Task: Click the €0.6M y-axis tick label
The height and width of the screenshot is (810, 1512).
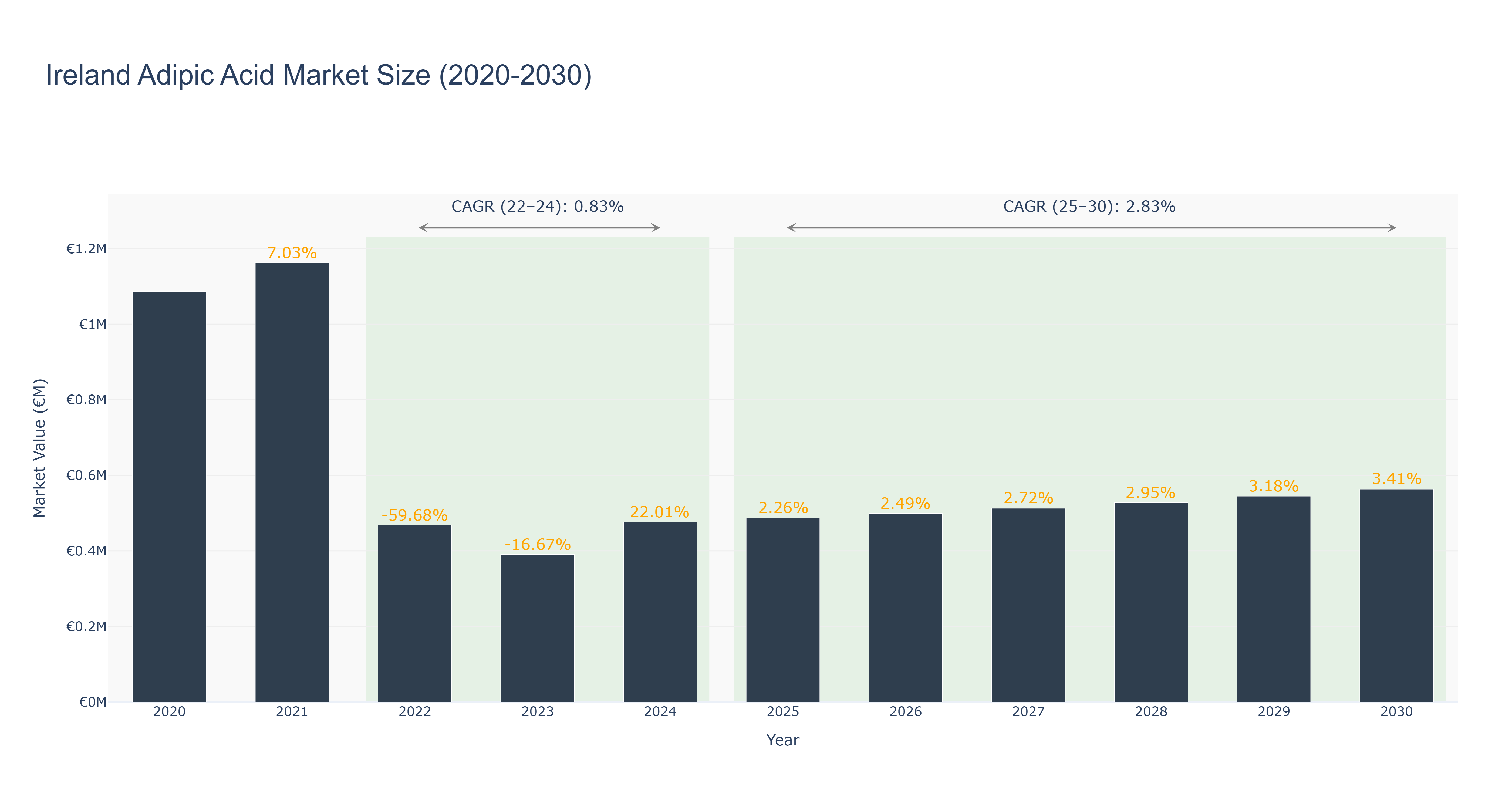Action: pyautogui.click(x=86, y=475)
